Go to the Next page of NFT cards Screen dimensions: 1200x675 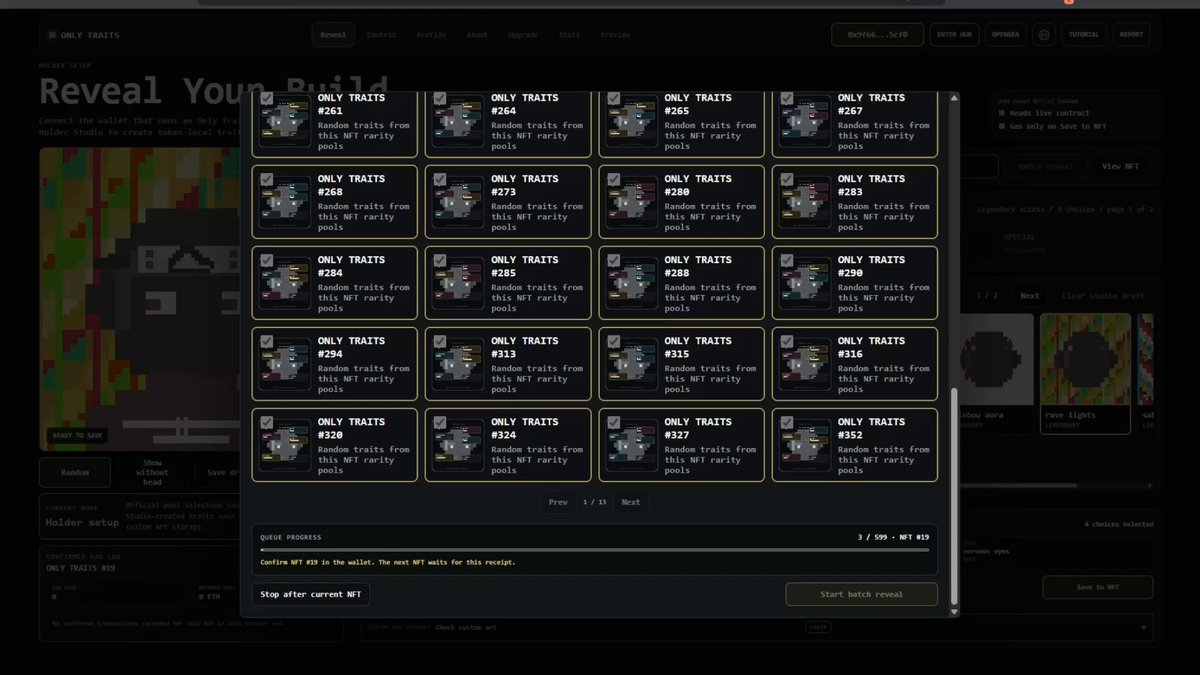(631, 502)
